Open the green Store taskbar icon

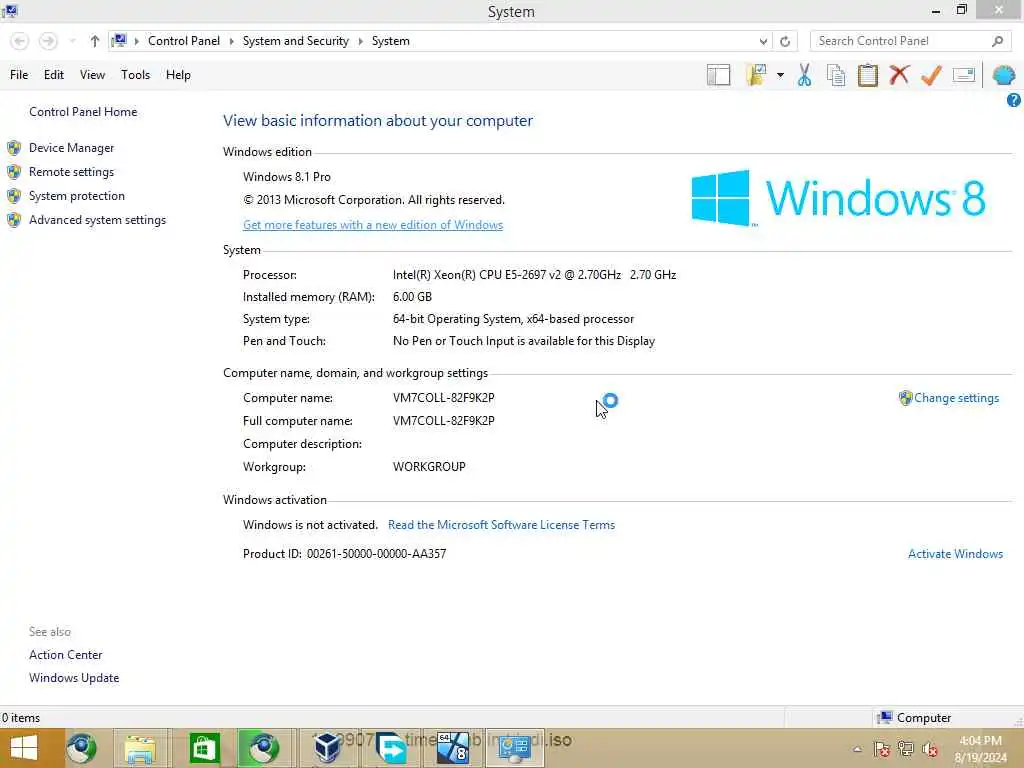point(204,748)
